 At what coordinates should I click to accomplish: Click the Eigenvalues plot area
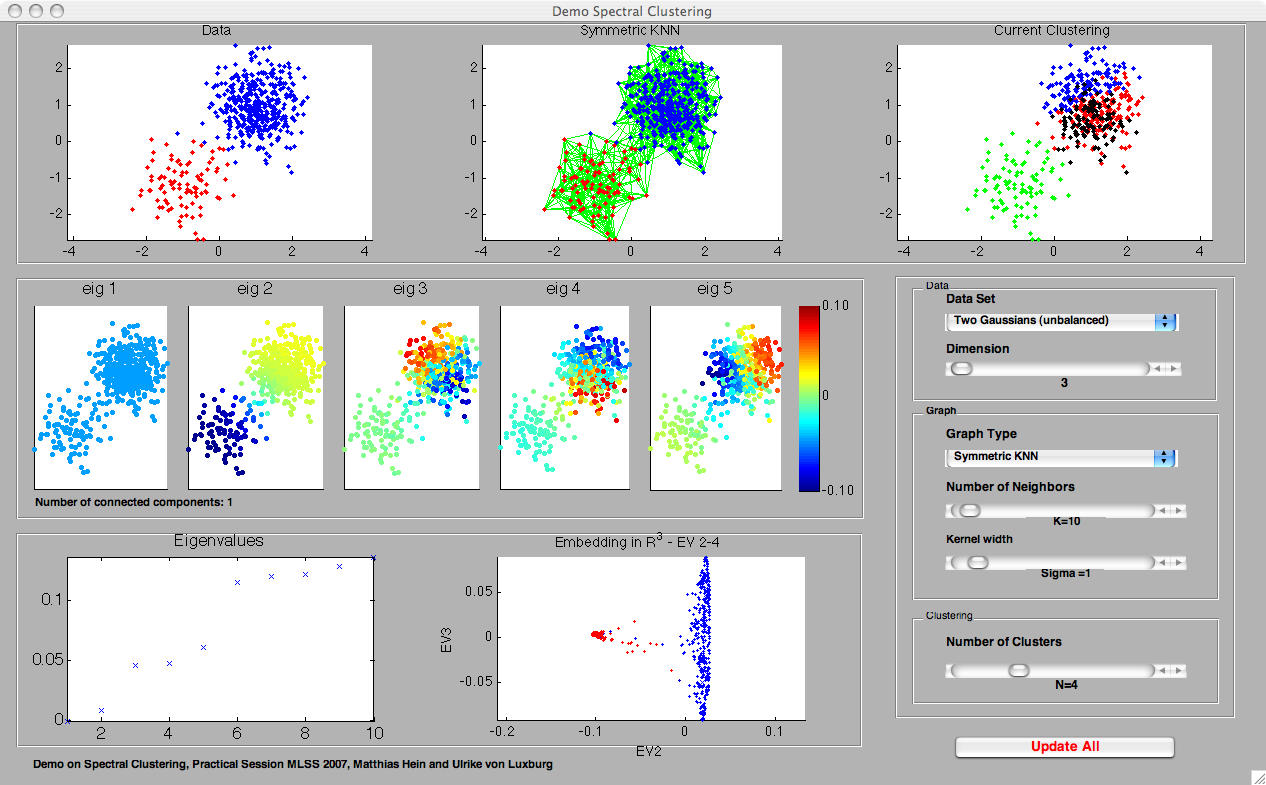[220, 638]
